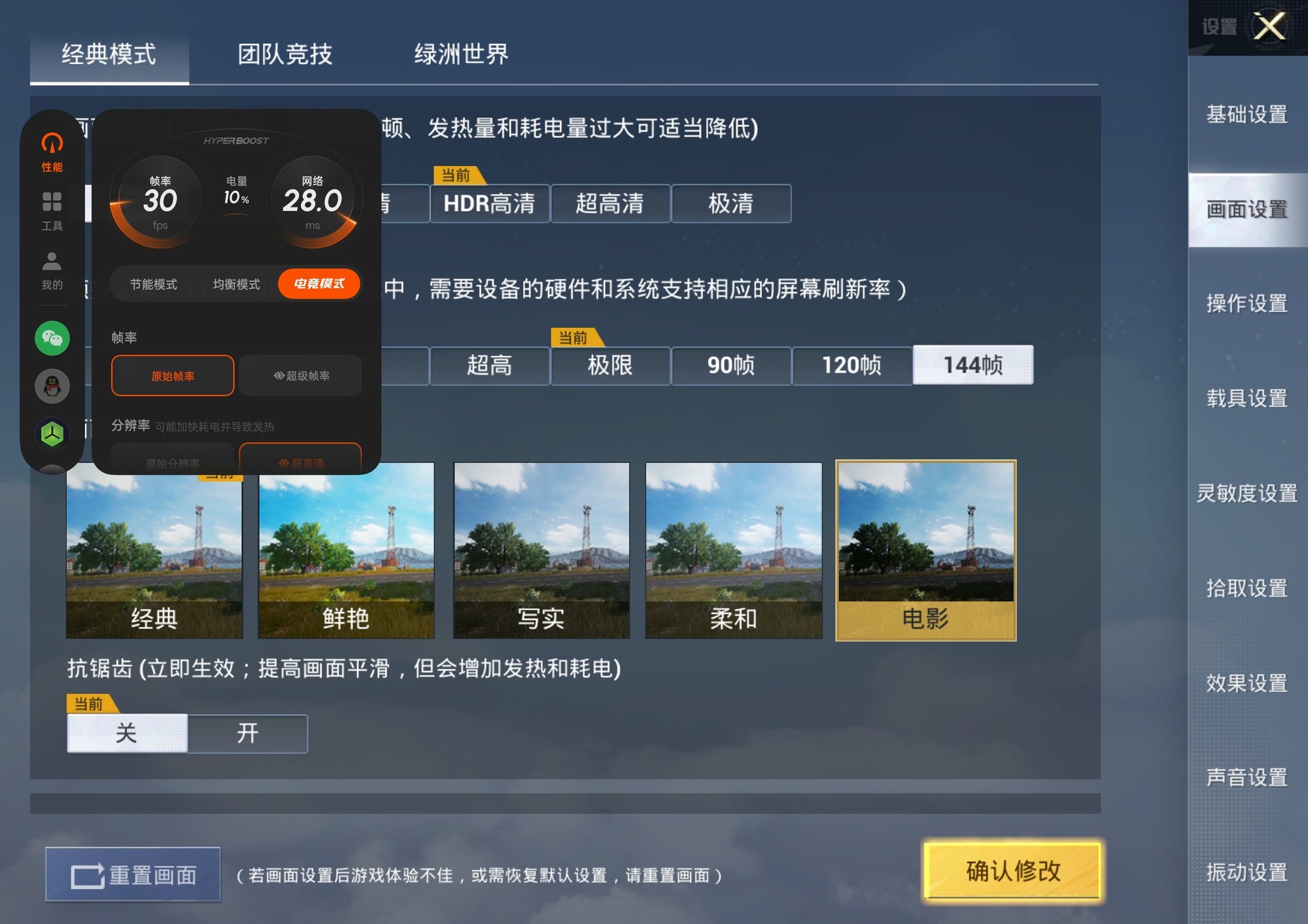Launch the green WeChat icon
This screenshot has width=1308, height=924.
[52, 338]
